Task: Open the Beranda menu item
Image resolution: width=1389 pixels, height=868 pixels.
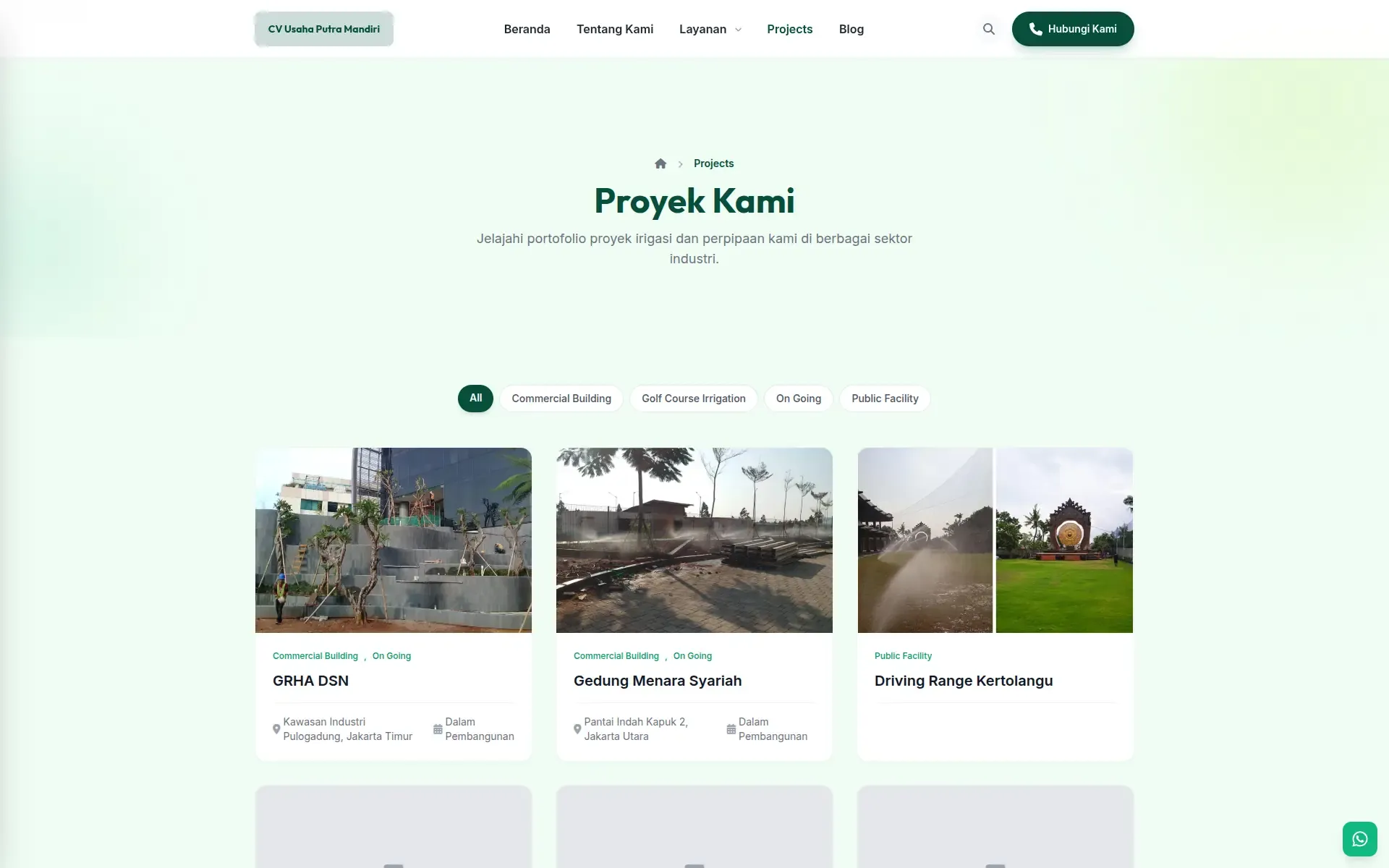Action: click(527, 29)
